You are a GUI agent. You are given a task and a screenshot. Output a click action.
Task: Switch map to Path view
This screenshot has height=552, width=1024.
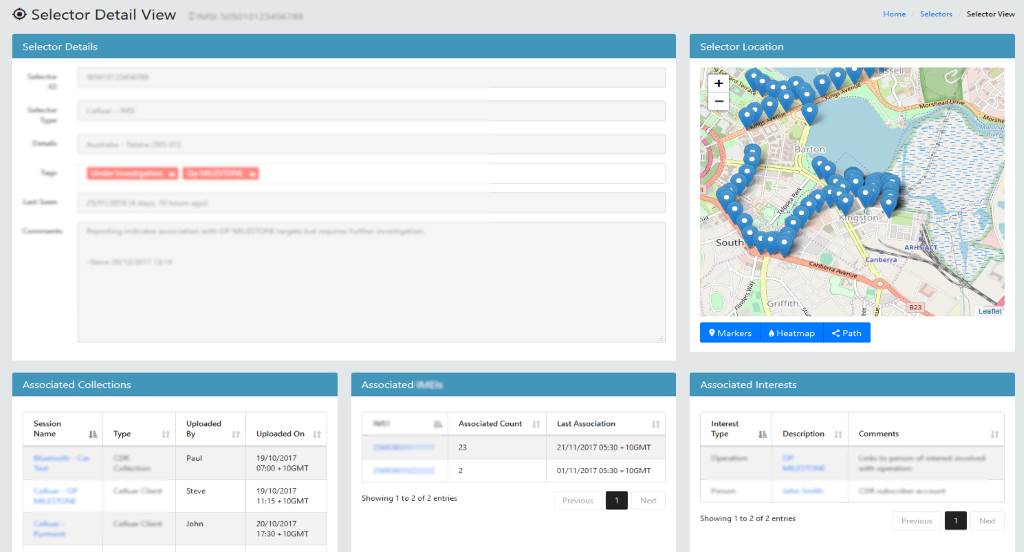tap(846, 333)
